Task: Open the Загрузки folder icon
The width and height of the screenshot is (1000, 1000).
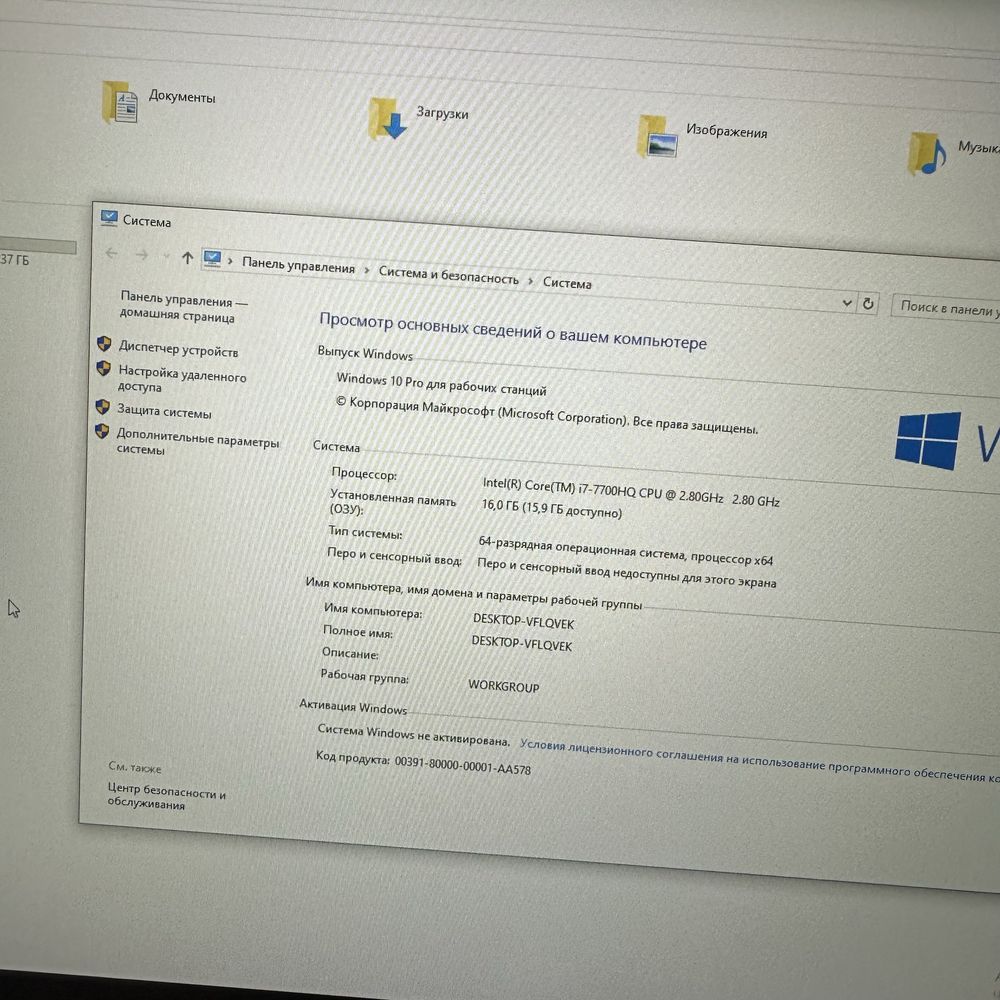Action: 387,119
